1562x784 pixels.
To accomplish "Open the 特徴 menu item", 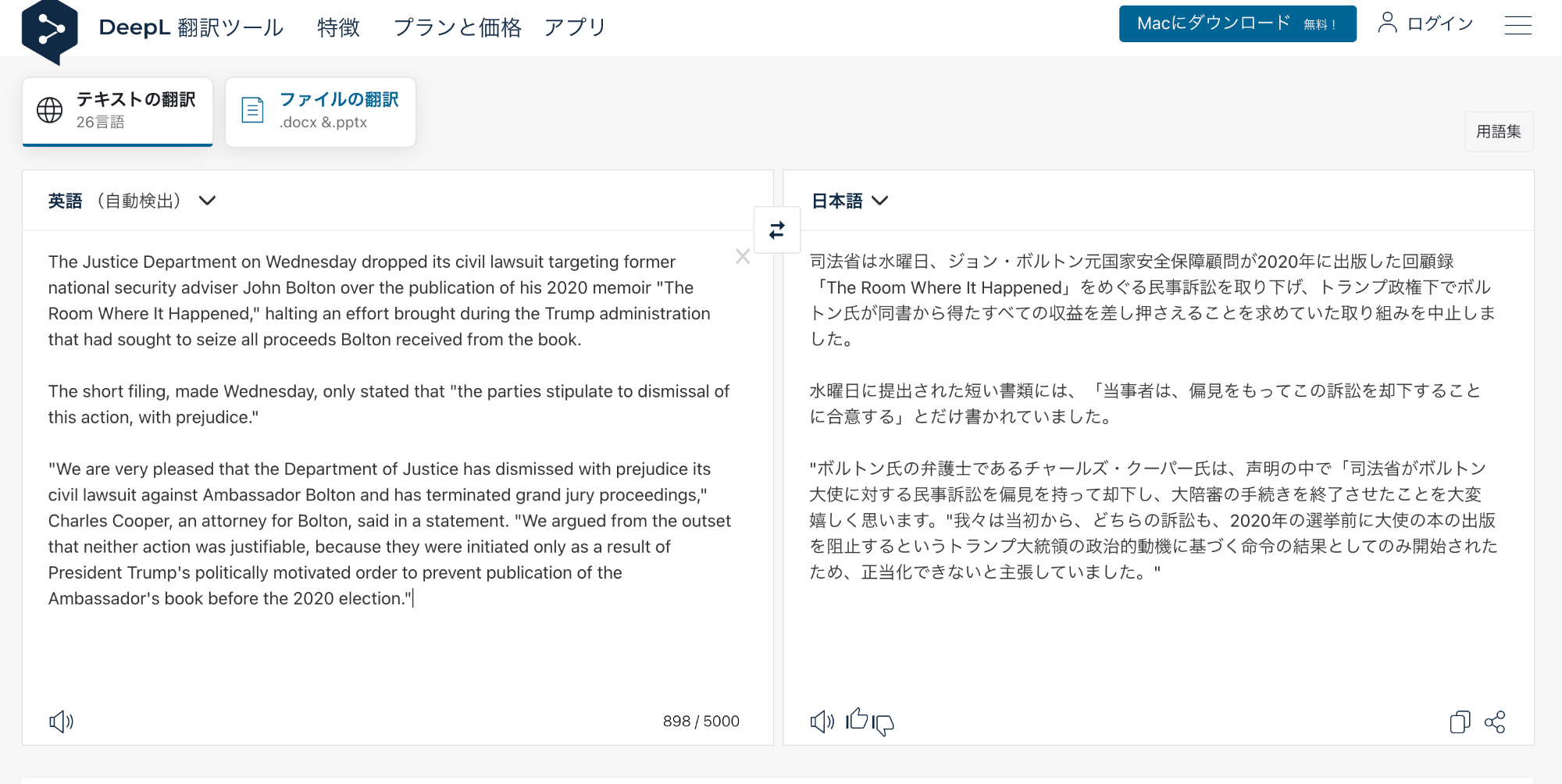I will [338, 28].
